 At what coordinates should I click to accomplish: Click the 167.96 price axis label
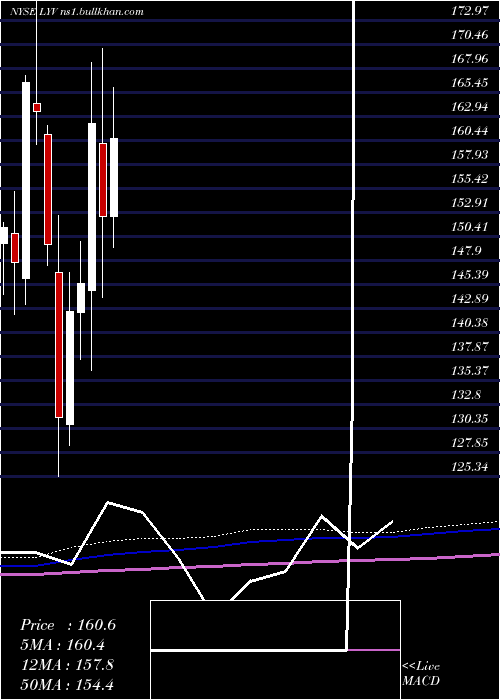point(470,58)
